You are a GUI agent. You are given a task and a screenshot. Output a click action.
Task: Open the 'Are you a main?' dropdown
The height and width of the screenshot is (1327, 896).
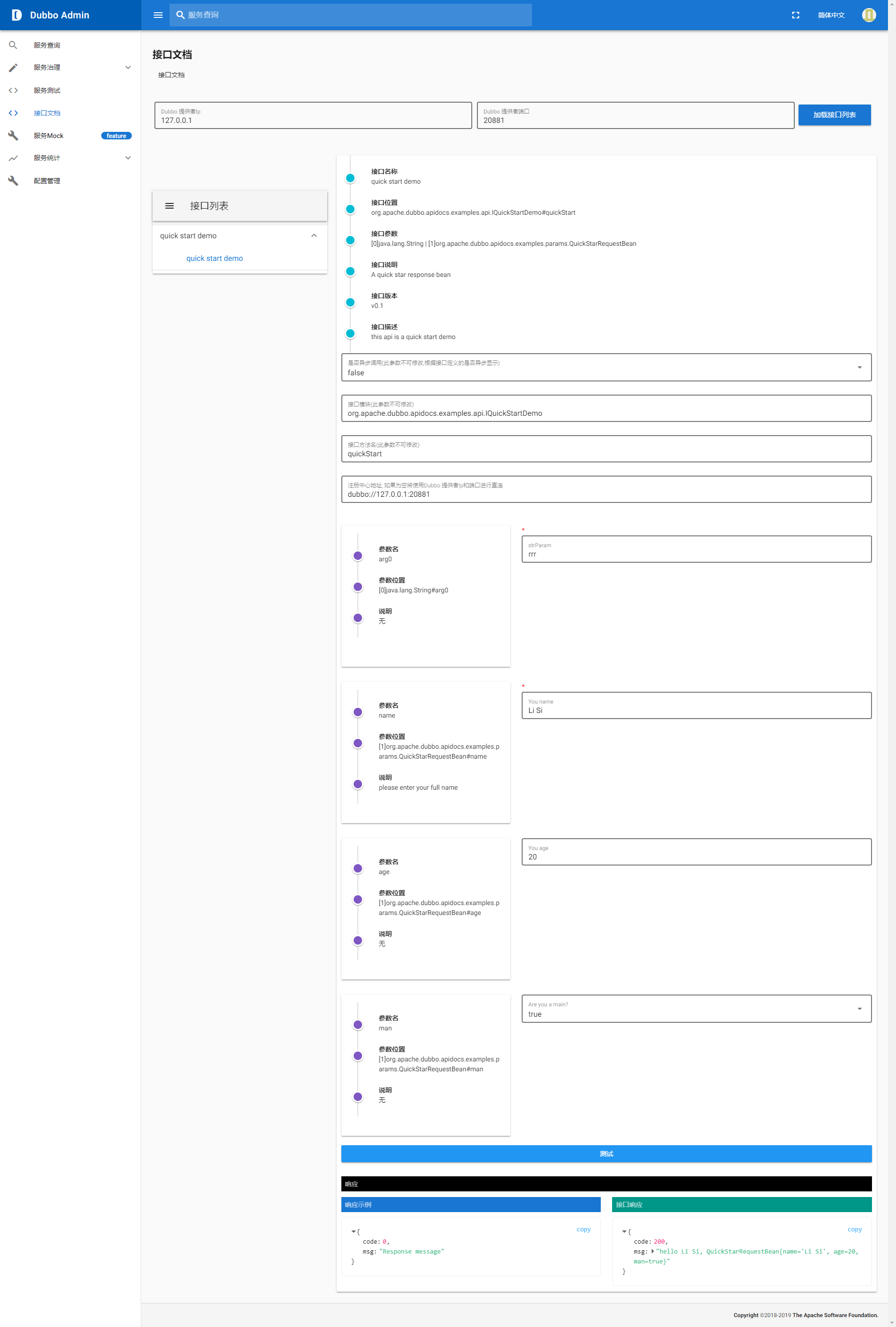[x=859, y=1008]
